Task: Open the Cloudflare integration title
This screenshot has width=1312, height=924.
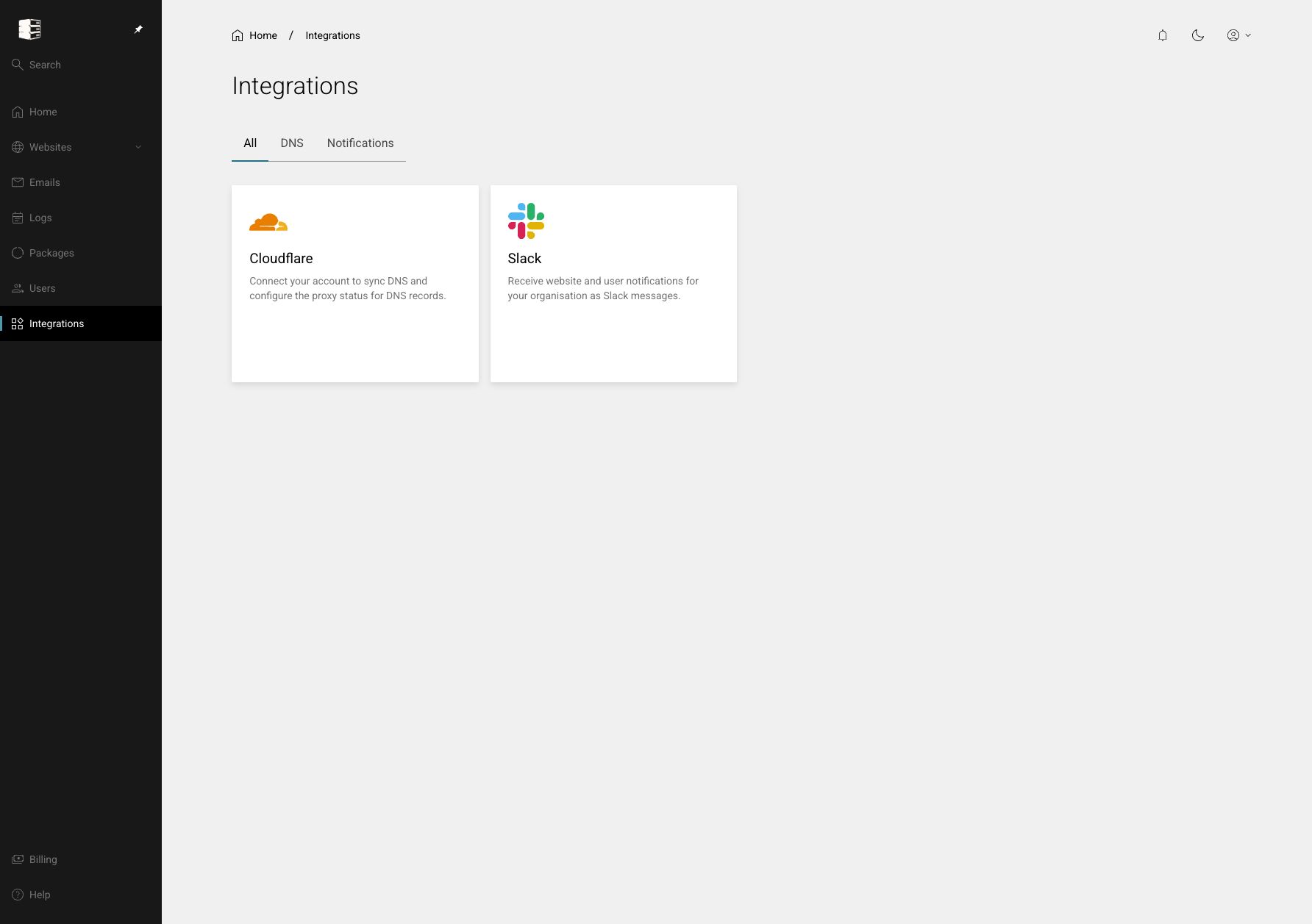Action: click(x=281, y=258)
